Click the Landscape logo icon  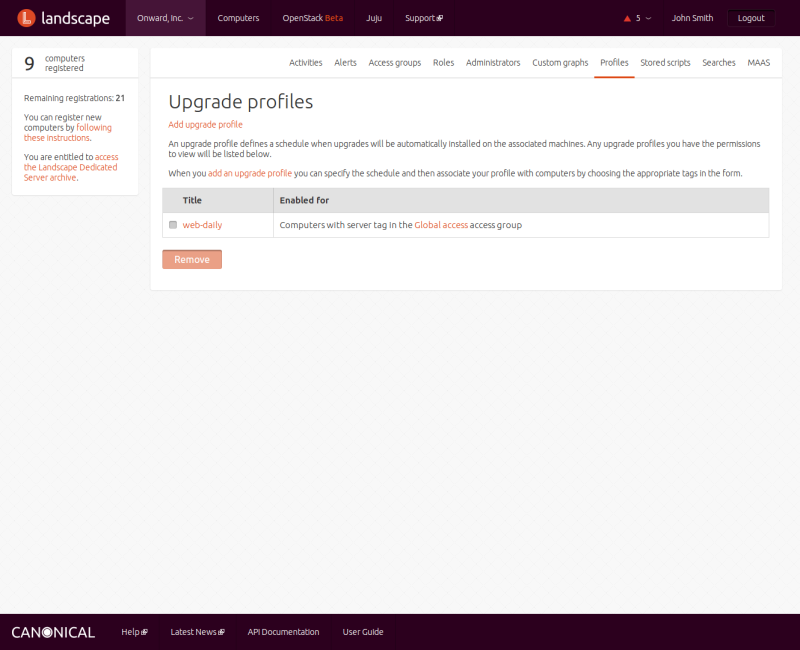click(26, 18)
